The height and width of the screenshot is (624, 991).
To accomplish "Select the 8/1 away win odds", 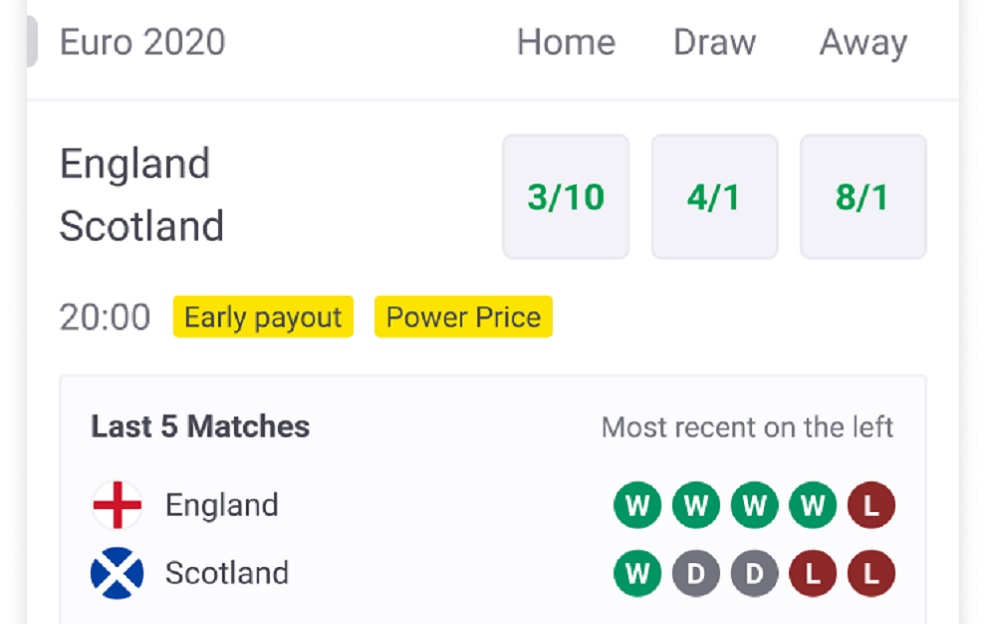I will [x=863, y=197].
